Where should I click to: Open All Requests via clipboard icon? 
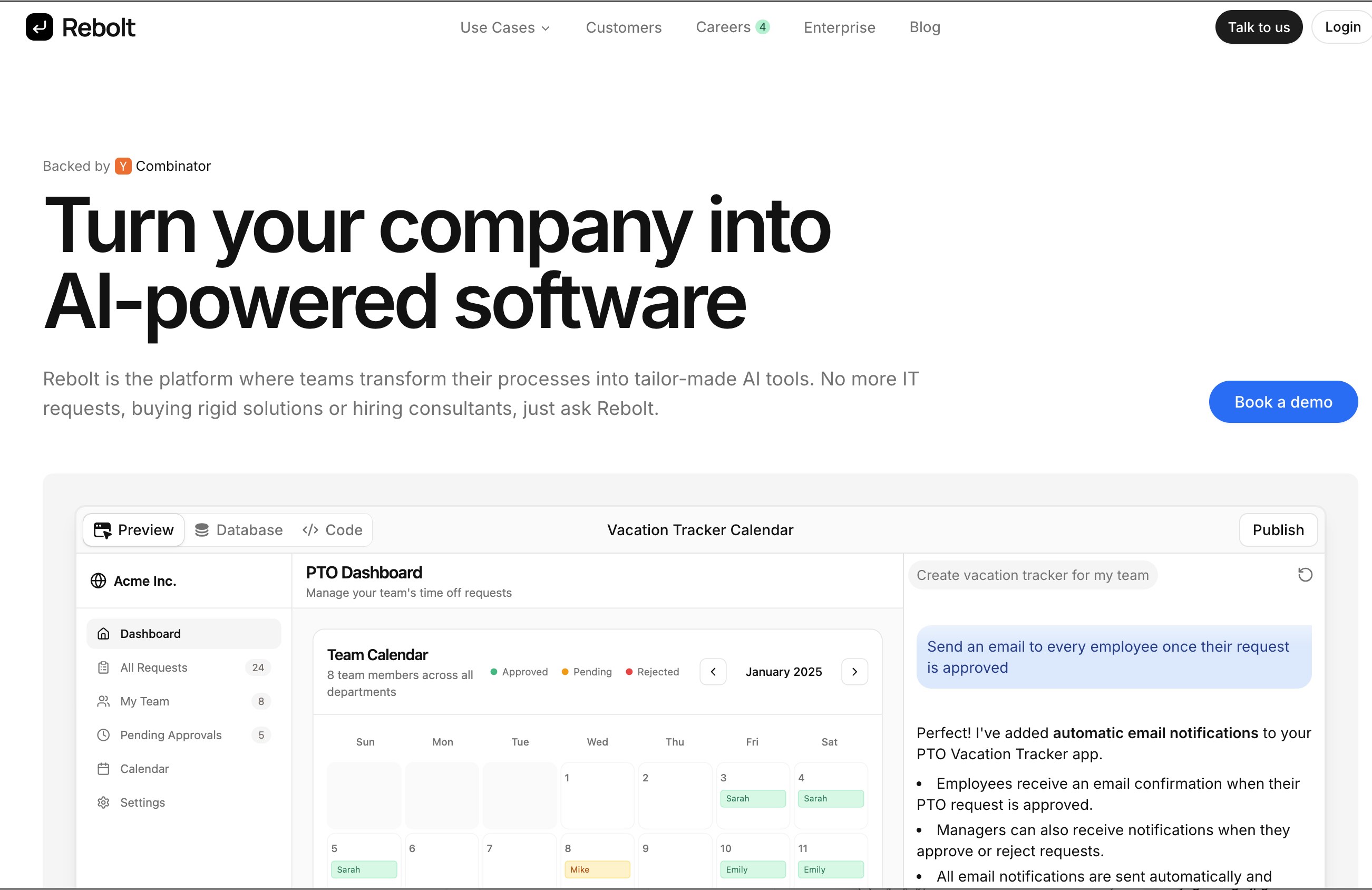(x=104, y=667)
